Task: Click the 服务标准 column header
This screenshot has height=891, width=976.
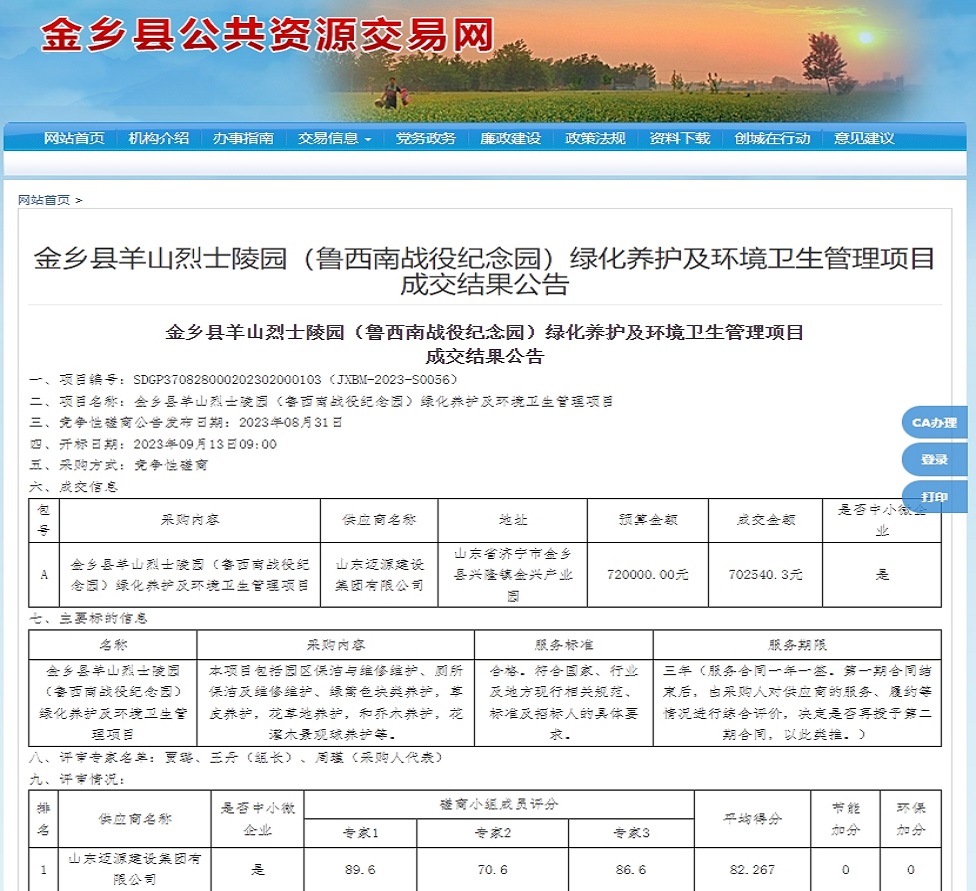Action: [564, 645]
